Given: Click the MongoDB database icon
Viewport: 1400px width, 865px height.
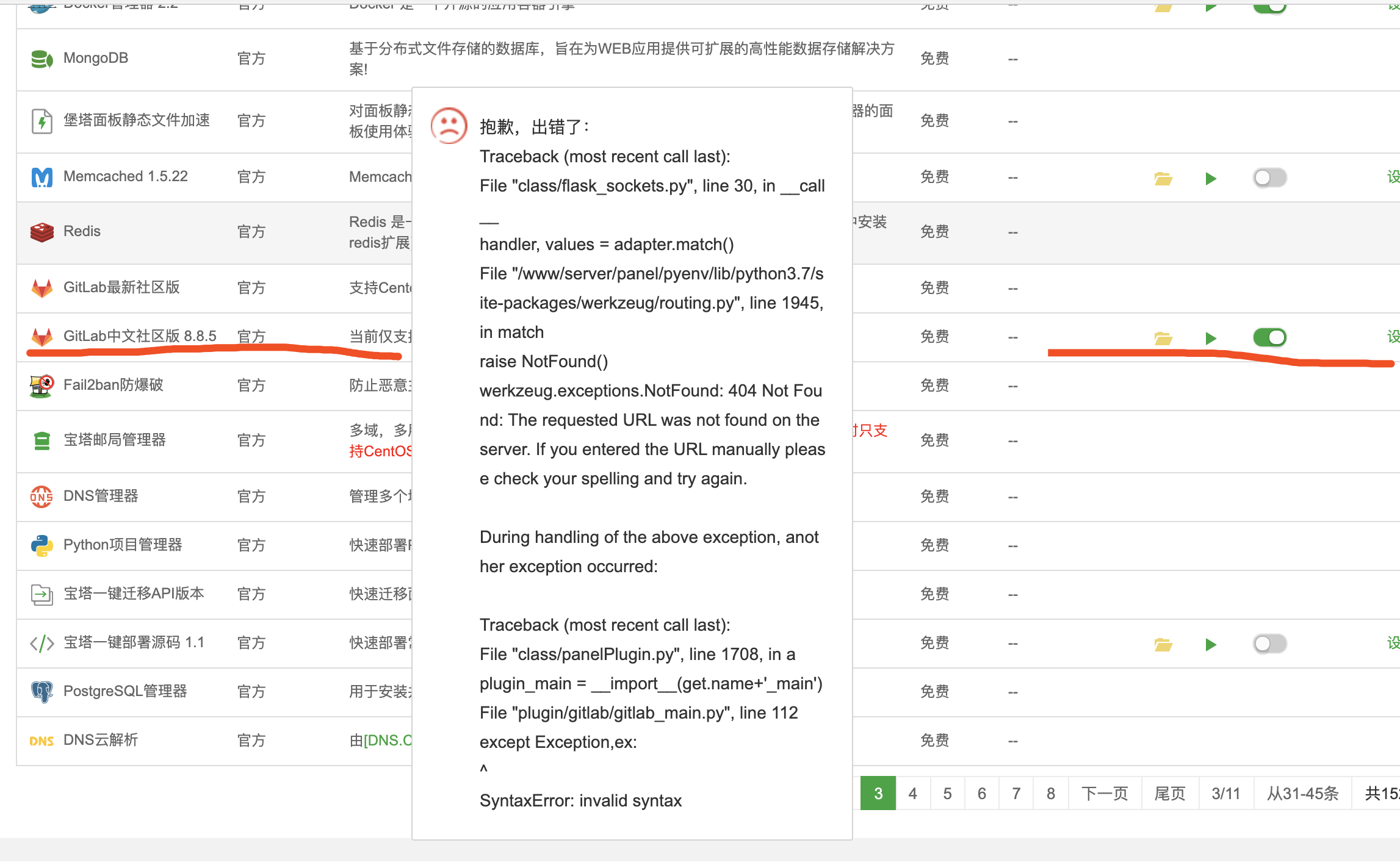Looking at the screenshot, I should (x=41, y=59).
